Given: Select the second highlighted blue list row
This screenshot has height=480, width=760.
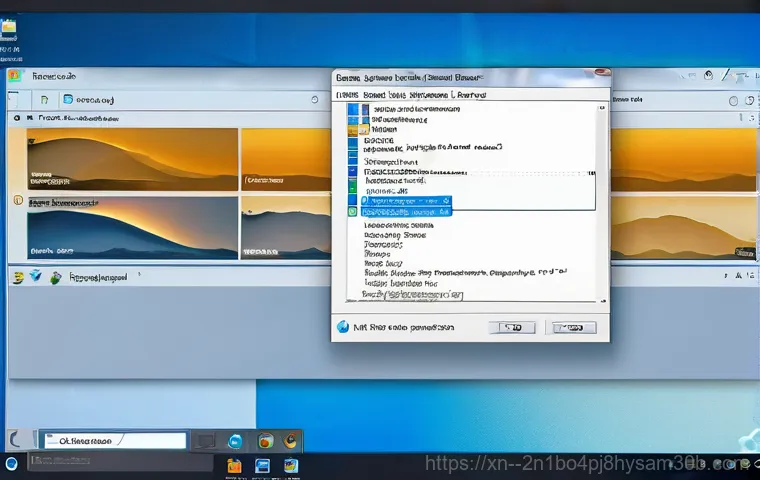Looking at the screenshot, I should click(x=406, y=212).
